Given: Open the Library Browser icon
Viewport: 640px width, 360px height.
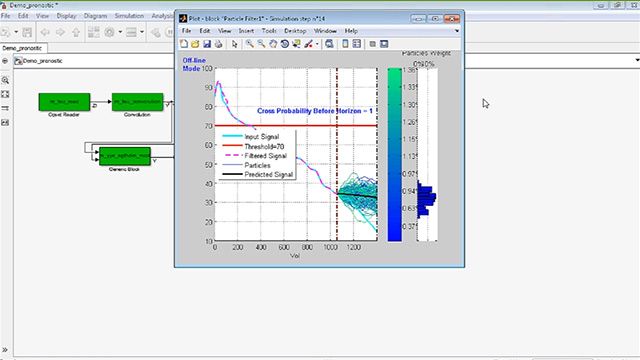Looking at the screenshot, I should (94, 32).
